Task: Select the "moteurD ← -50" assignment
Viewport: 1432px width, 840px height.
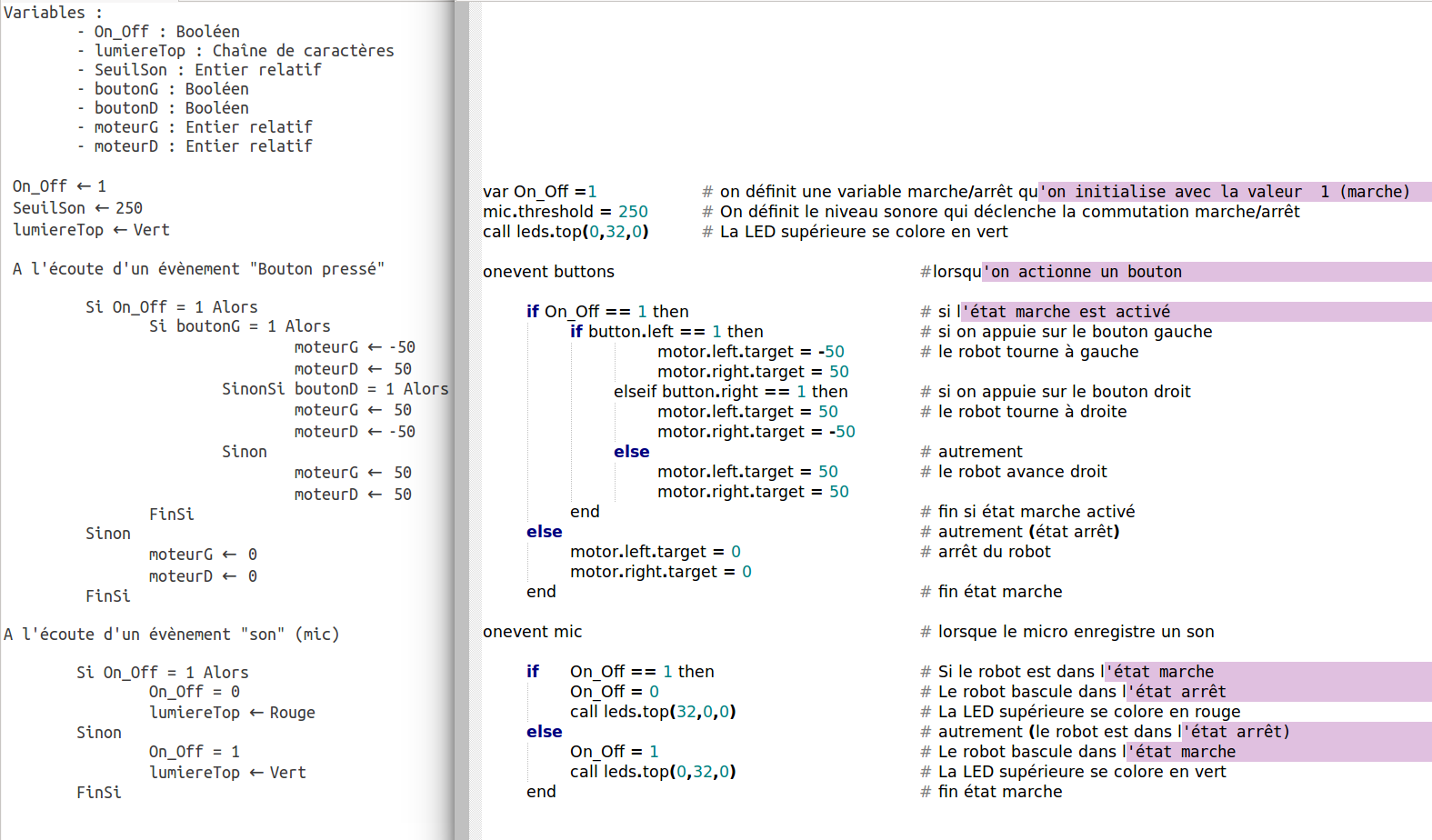Action: point(355,432)
